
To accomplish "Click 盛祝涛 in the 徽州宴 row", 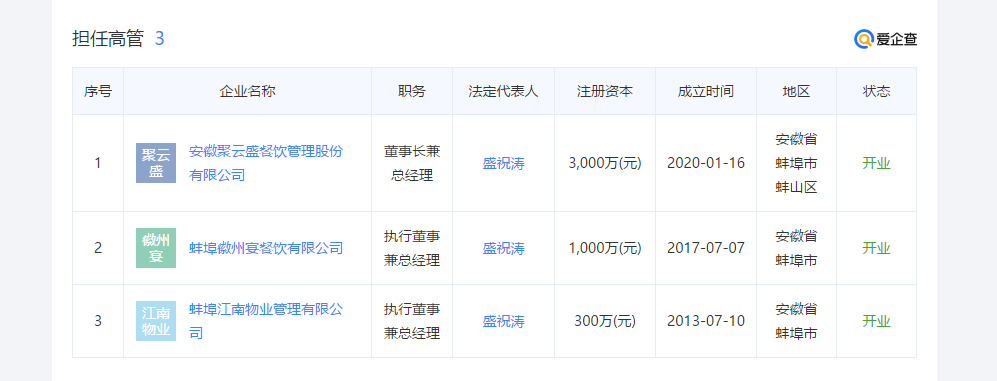I will 504,248.
